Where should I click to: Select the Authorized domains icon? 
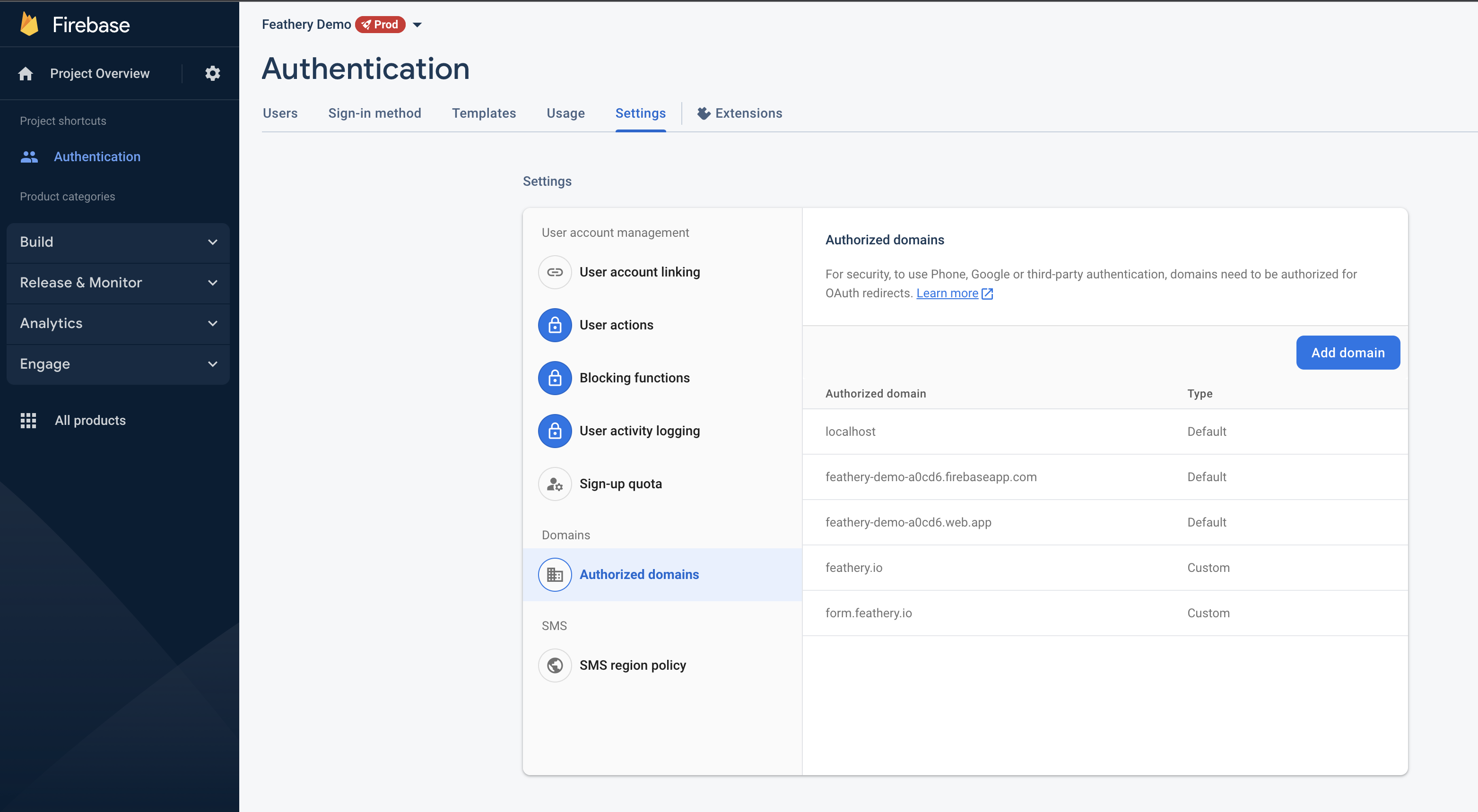[554, 574]
